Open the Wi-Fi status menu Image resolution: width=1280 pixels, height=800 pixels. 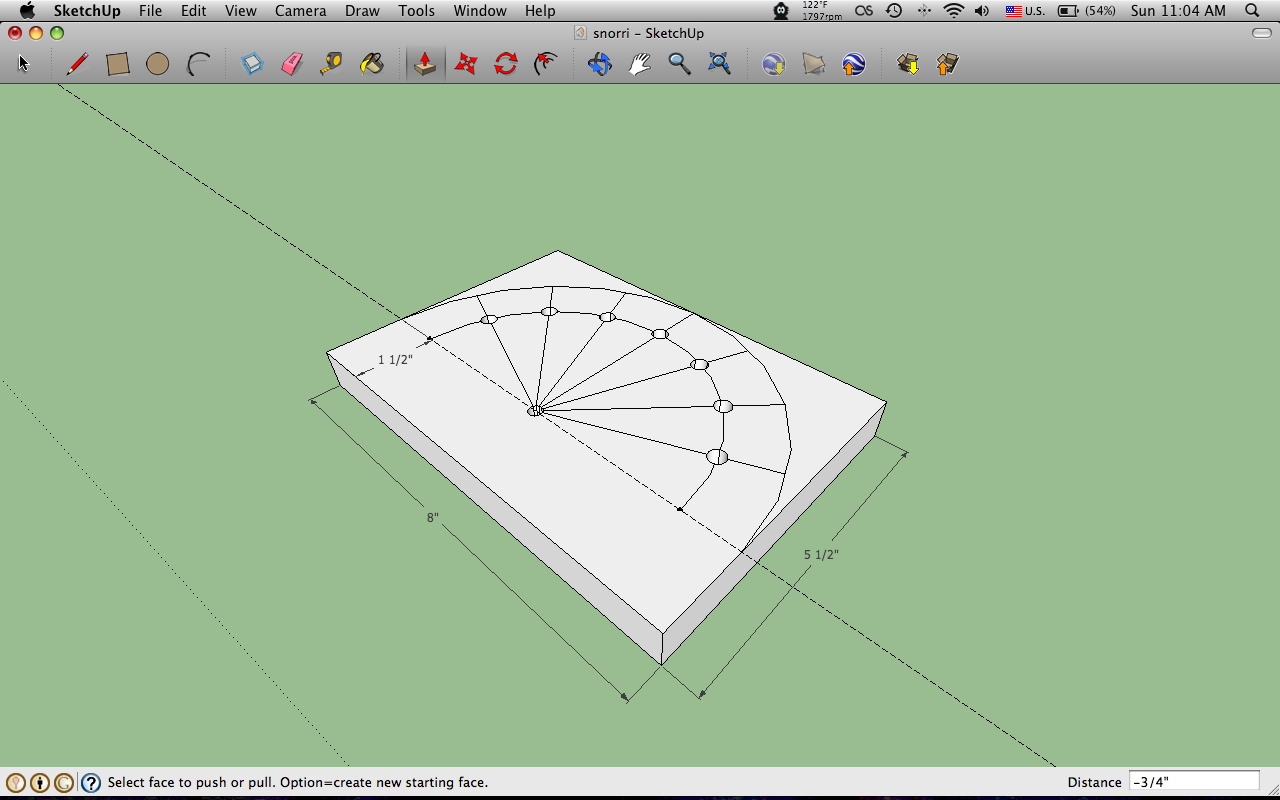tap(954, 11)
